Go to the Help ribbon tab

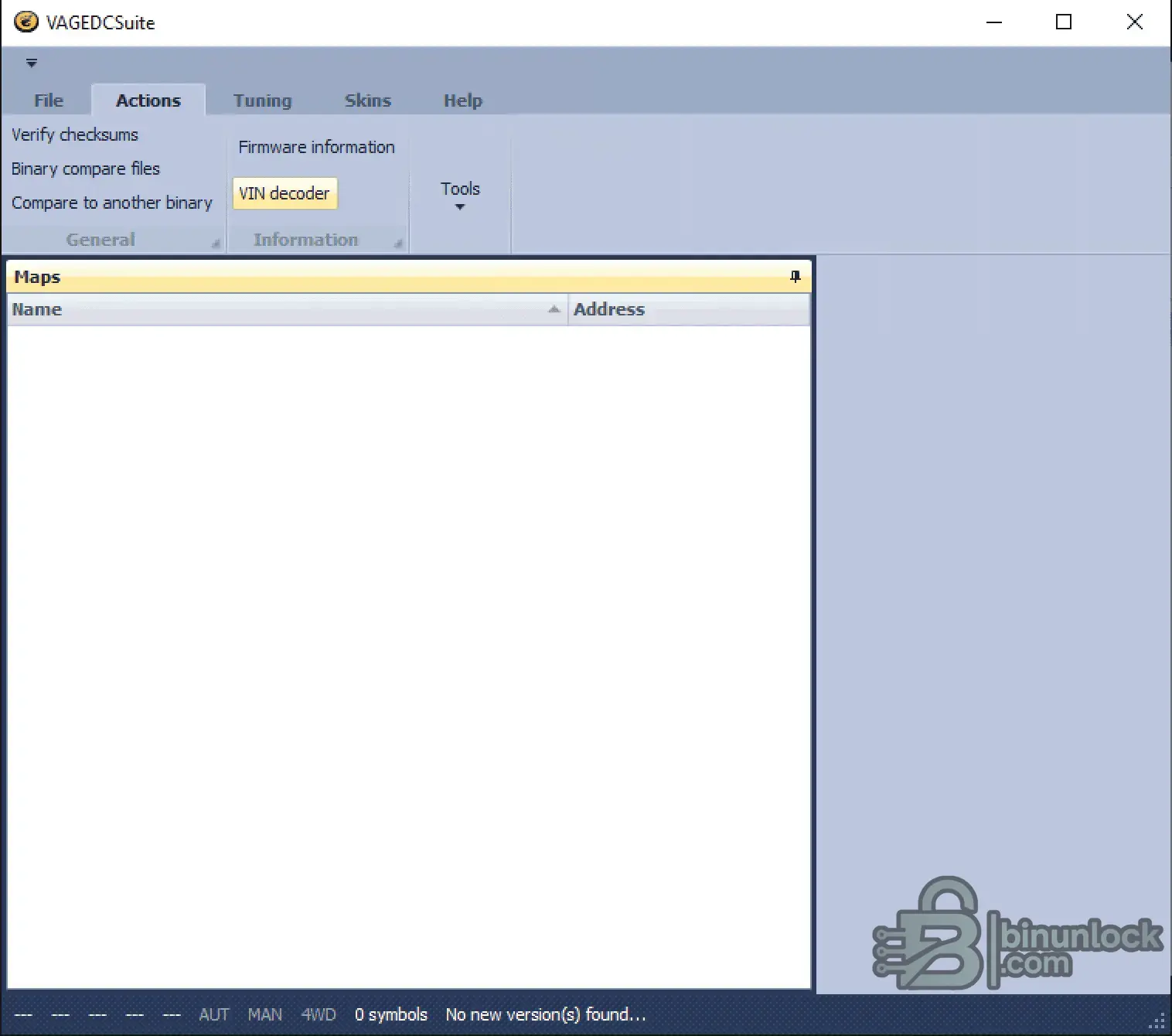[463, 101]
